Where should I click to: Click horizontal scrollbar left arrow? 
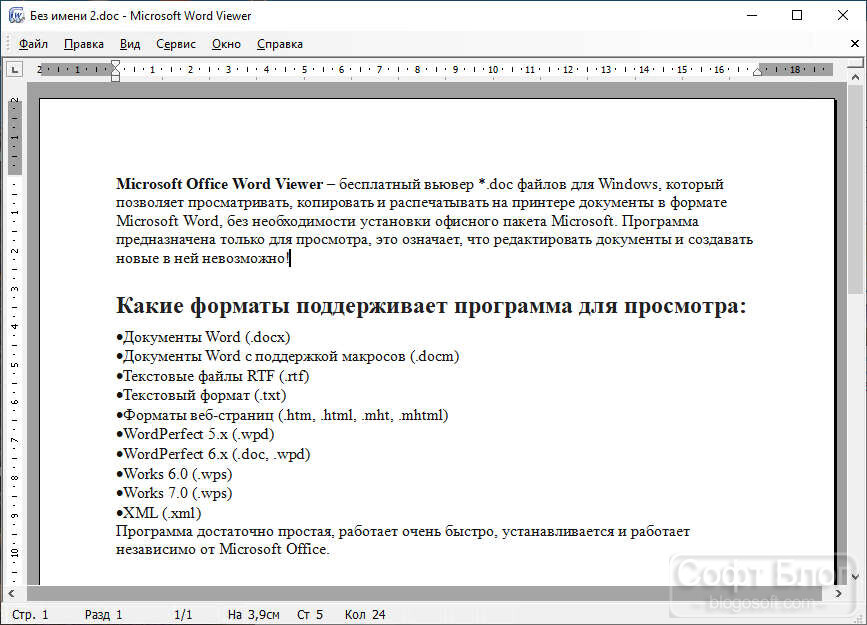(x=11, y=593)
